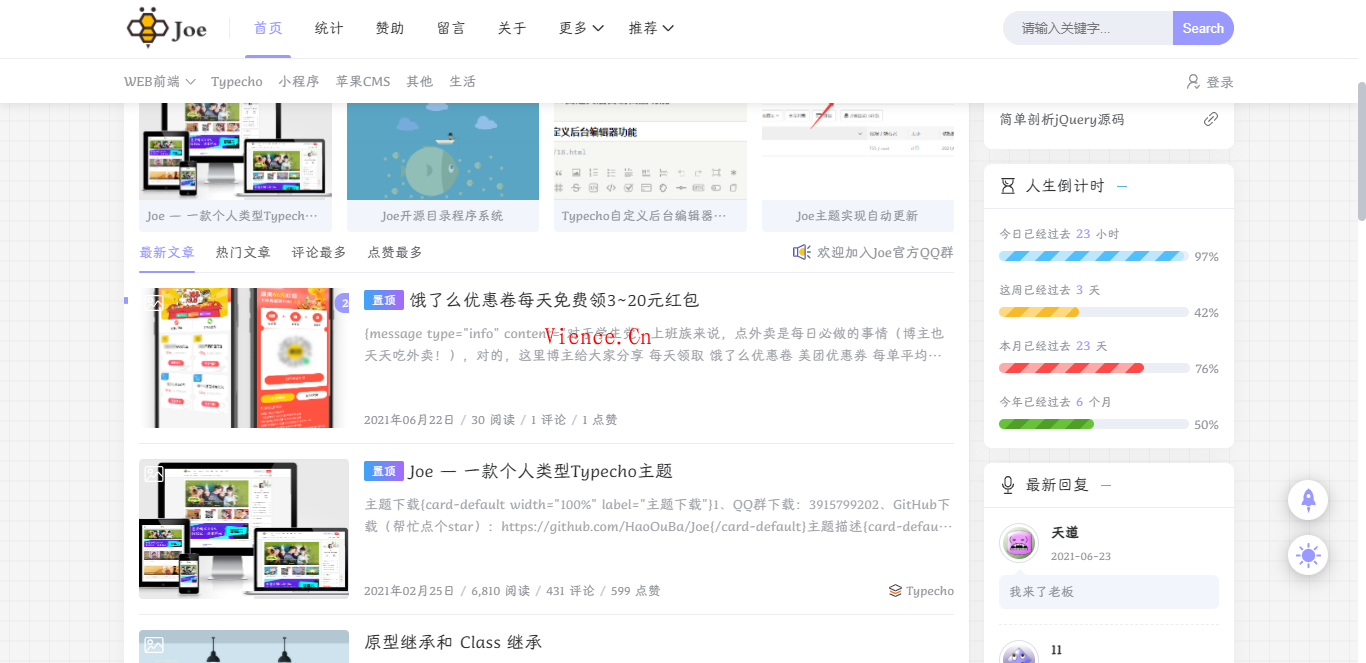Open the 饿了么优惠卷 article title

554,300
